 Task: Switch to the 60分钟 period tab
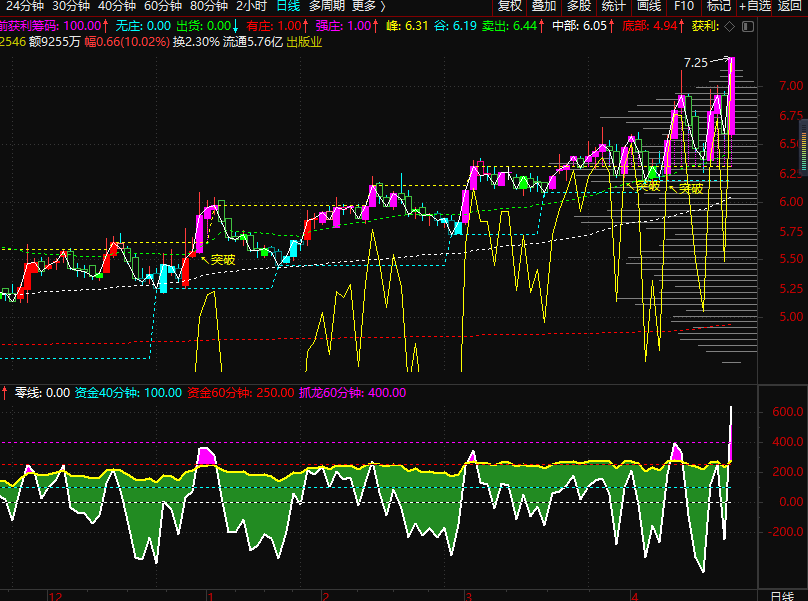pyautogui.click(x=163, y=6)
